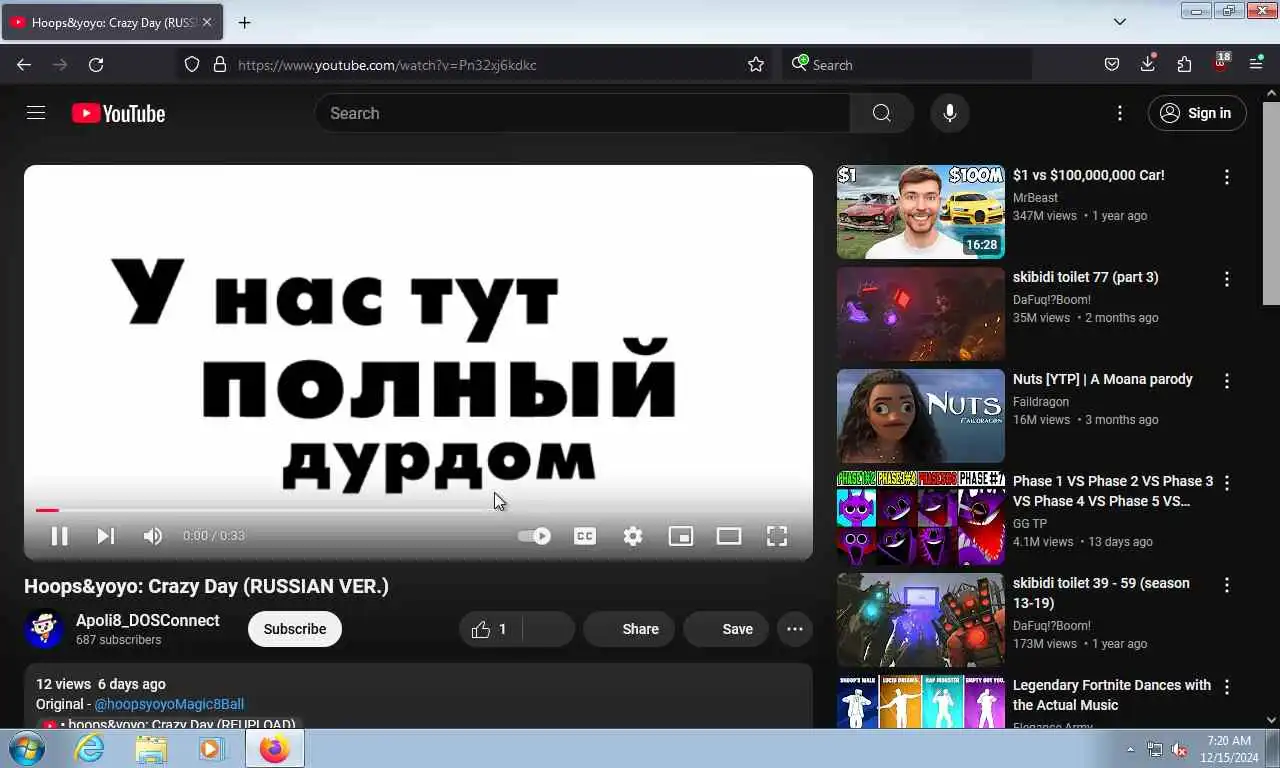Image resolution: width=1280 pixels, height=768 pixels.
Task: Dislike the video
Action: 549,629
